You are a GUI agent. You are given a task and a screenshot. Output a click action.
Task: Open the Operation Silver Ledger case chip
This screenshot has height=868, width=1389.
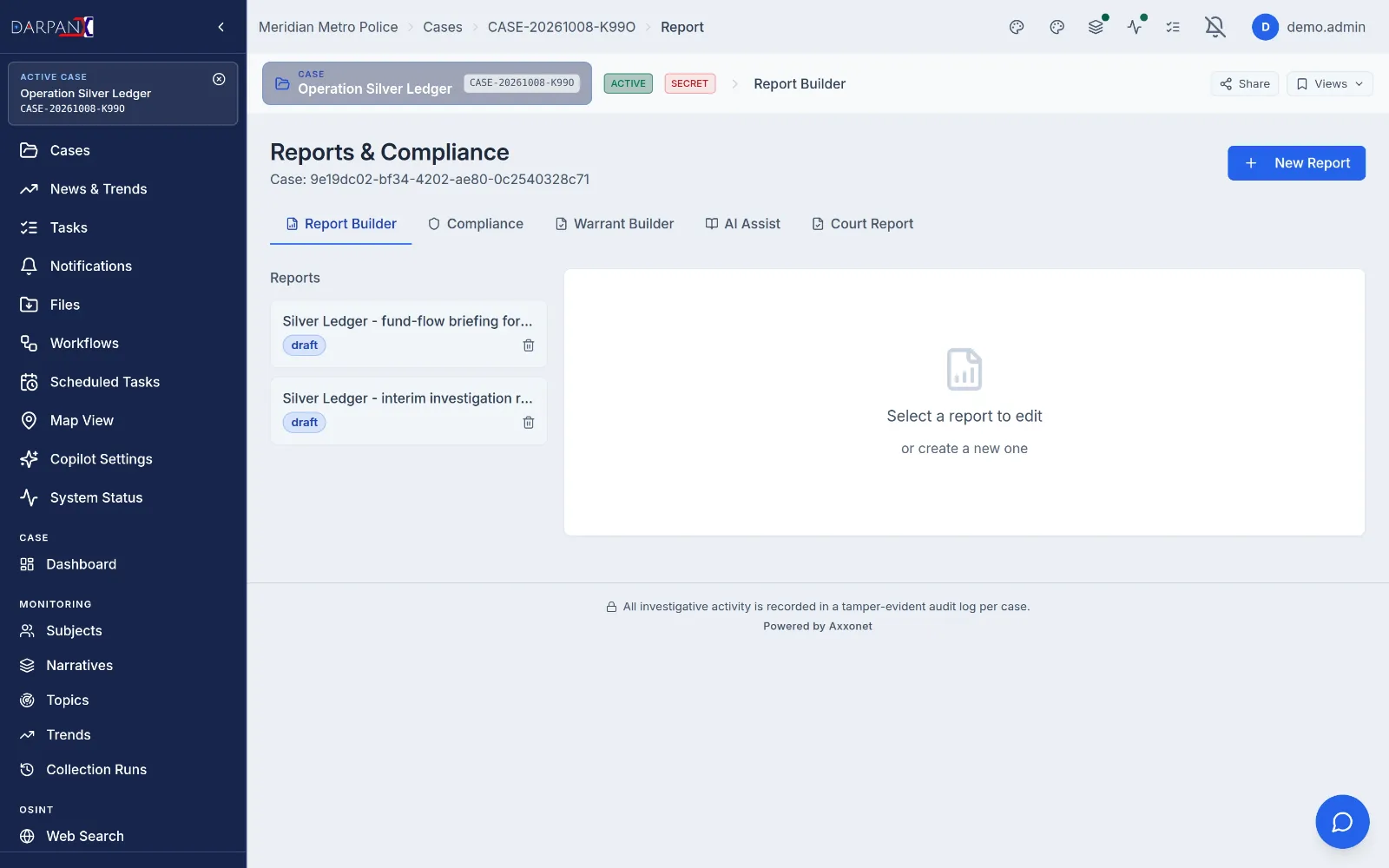(x=427, y=83)
